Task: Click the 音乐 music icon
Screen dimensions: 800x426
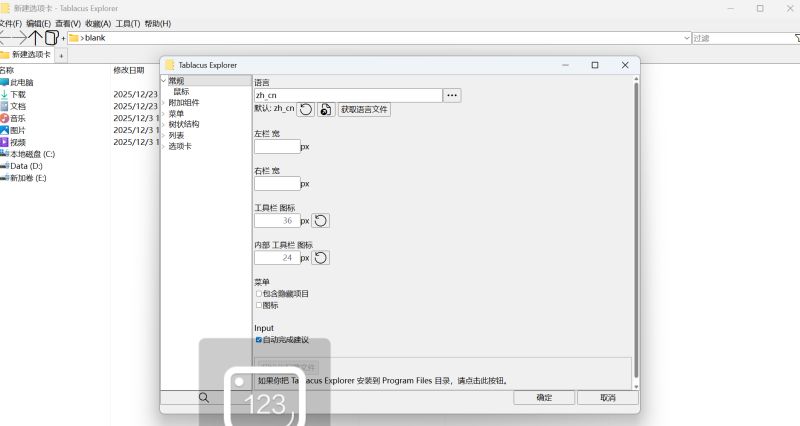Action: coord(5,118)
